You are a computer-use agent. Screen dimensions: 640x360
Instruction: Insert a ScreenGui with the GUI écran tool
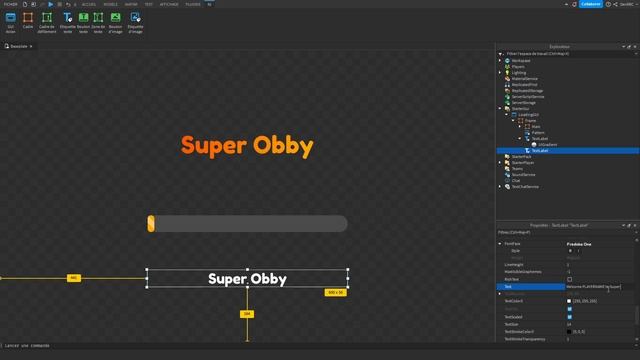click(11, 22)
